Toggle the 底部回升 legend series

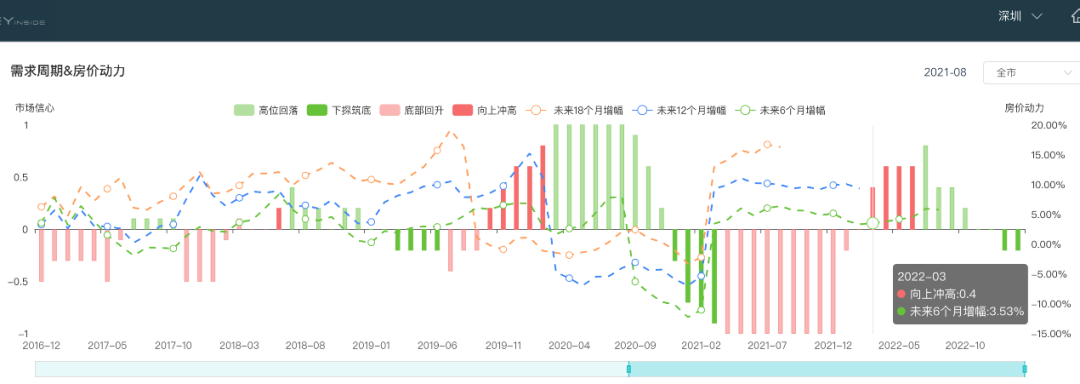click(412, 110)
